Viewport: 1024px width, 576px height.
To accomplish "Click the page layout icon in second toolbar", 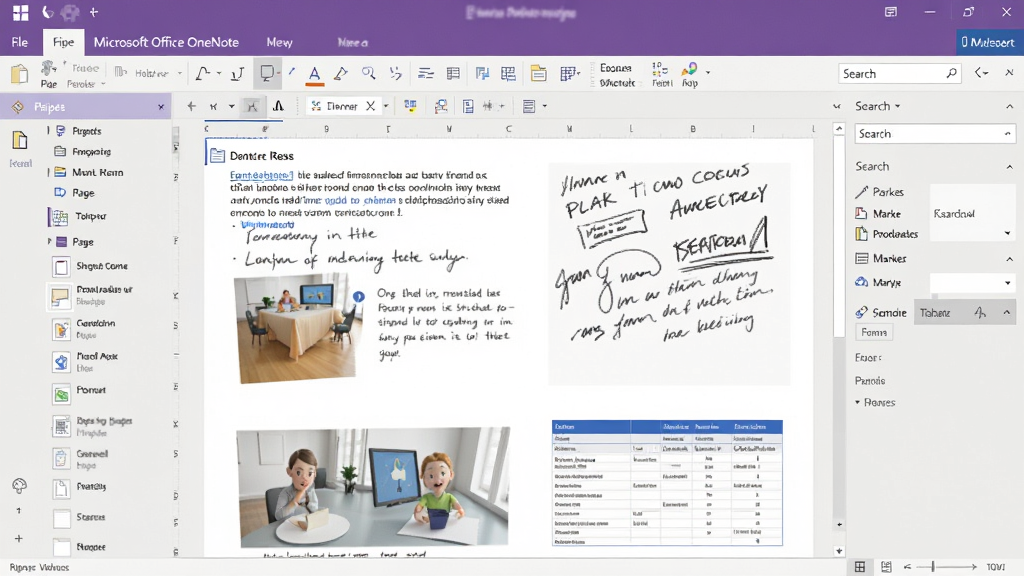I will pyautogui.click(x=468, y=106).
